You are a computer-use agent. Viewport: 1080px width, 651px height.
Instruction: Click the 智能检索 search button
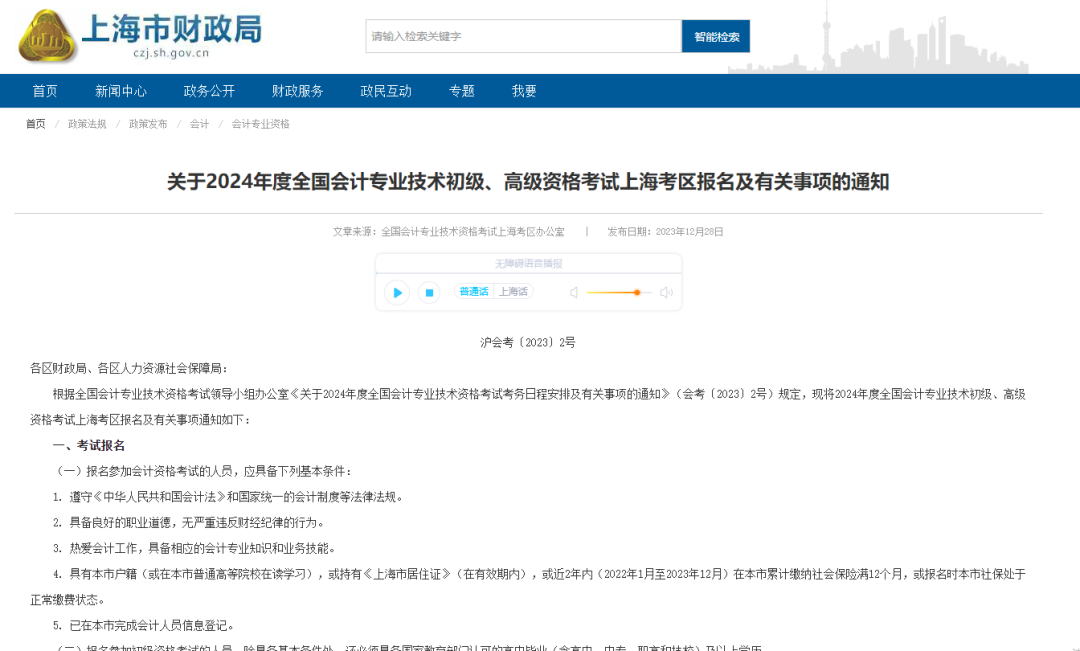715,35
